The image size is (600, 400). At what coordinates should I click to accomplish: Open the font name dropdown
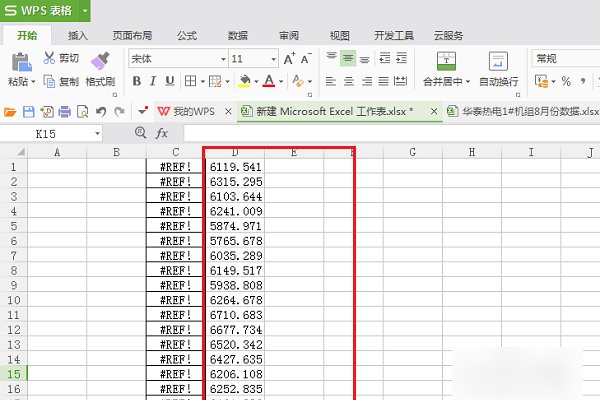pyautogui.click(x=223, y=59)
